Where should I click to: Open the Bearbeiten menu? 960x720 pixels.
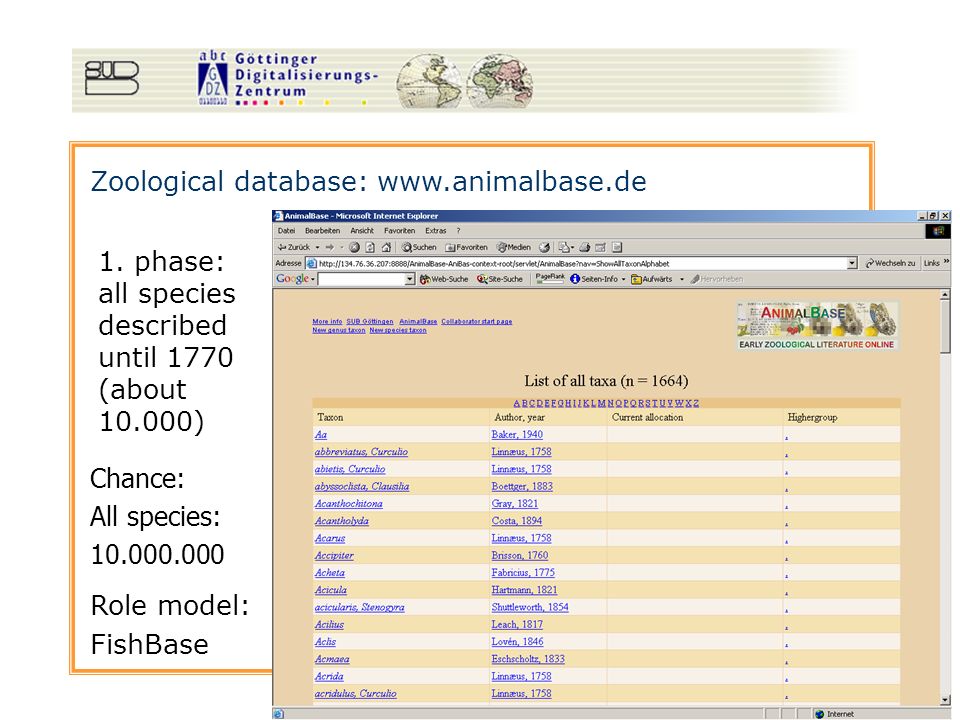click(x=322, y=231)
